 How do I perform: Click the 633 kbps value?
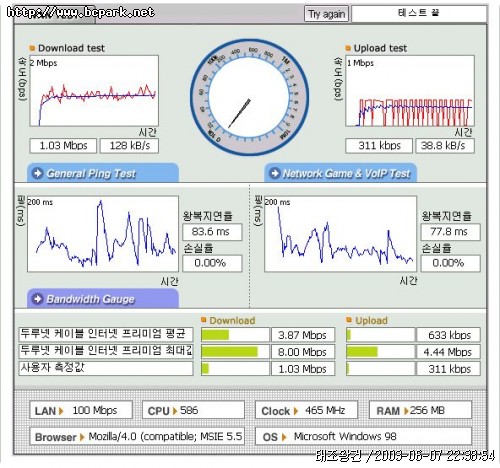pos(449,335)
